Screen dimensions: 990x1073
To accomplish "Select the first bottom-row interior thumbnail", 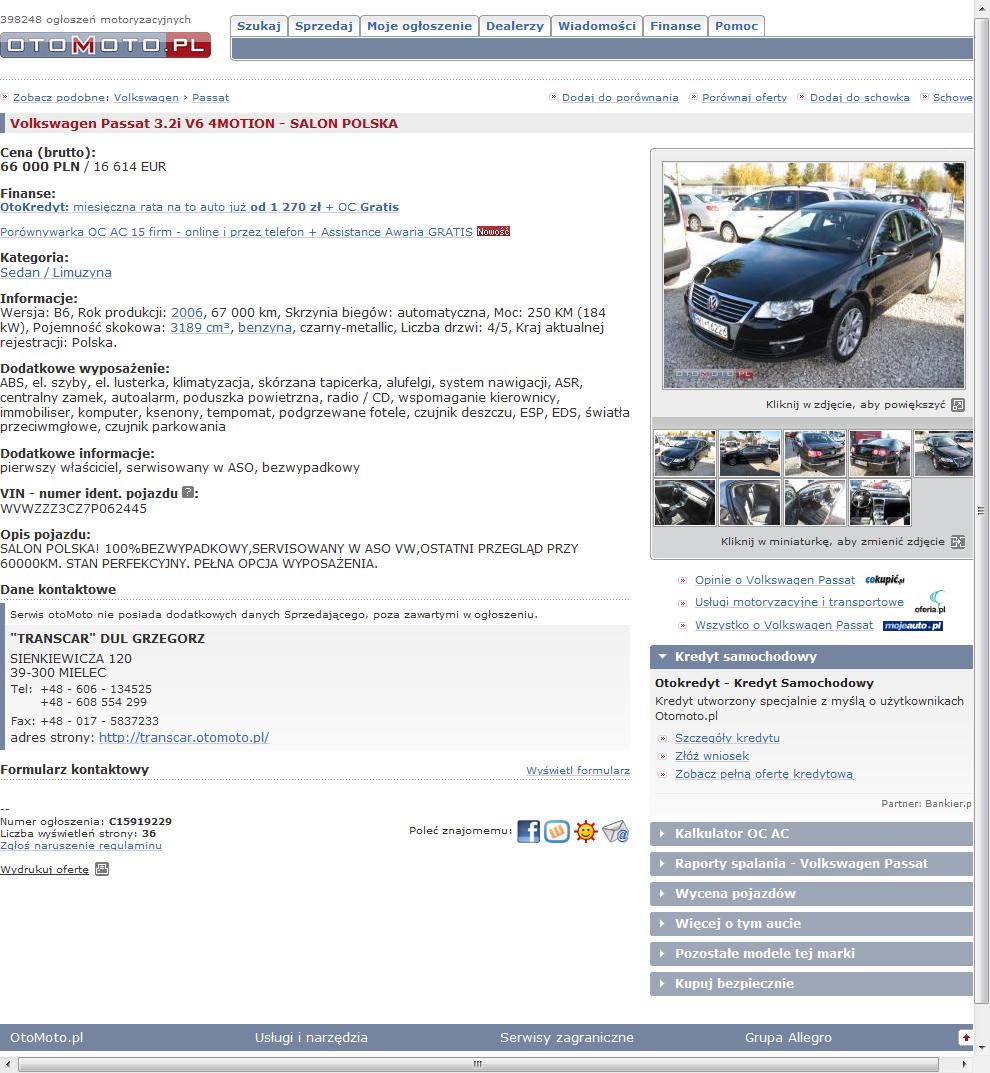I will (x=685, y=502).
